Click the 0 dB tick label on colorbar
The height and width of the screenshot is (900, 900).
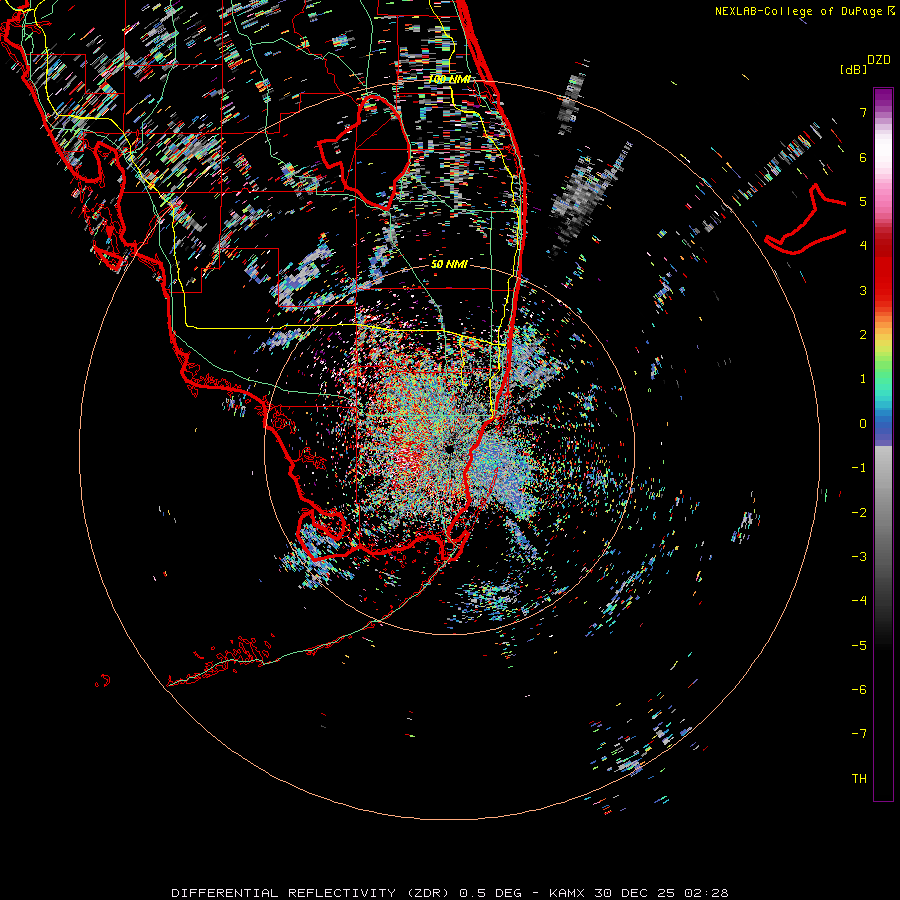click(863, 424)
